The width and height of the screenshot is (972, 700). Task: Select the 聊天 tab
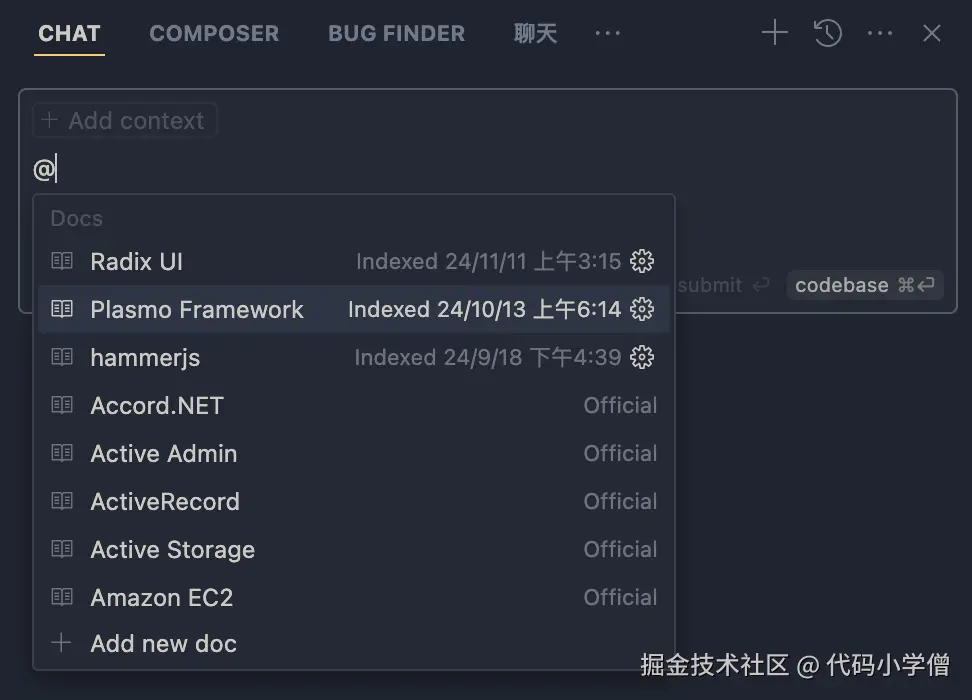tap(535, 33)
